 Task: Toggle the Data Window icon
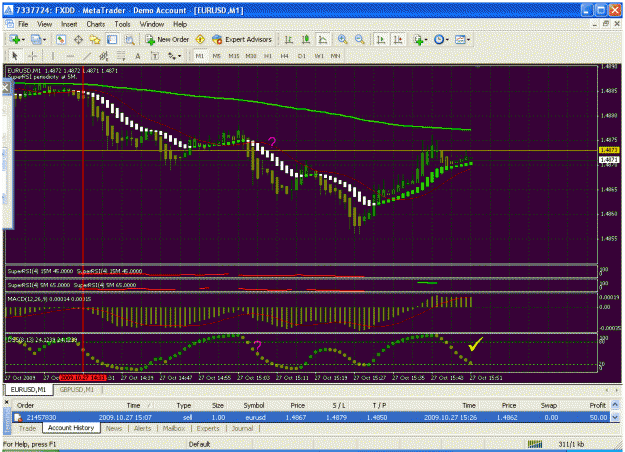pyautogui.click(x=78, y=39)
